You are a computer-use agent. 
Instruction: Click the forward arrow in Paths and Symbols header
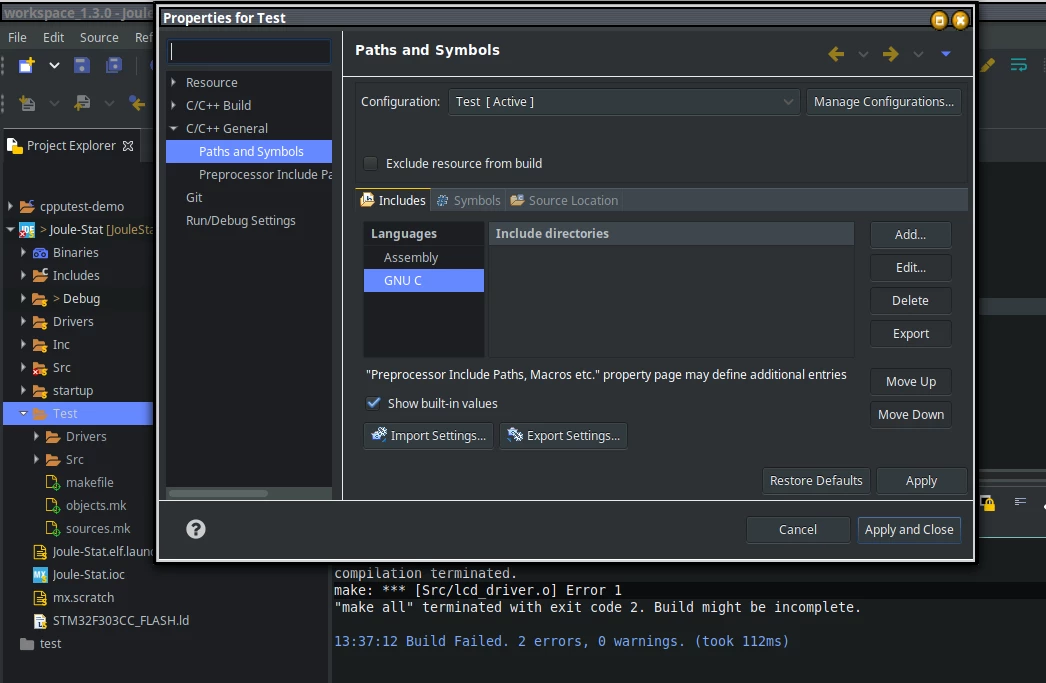coord(891,54)
